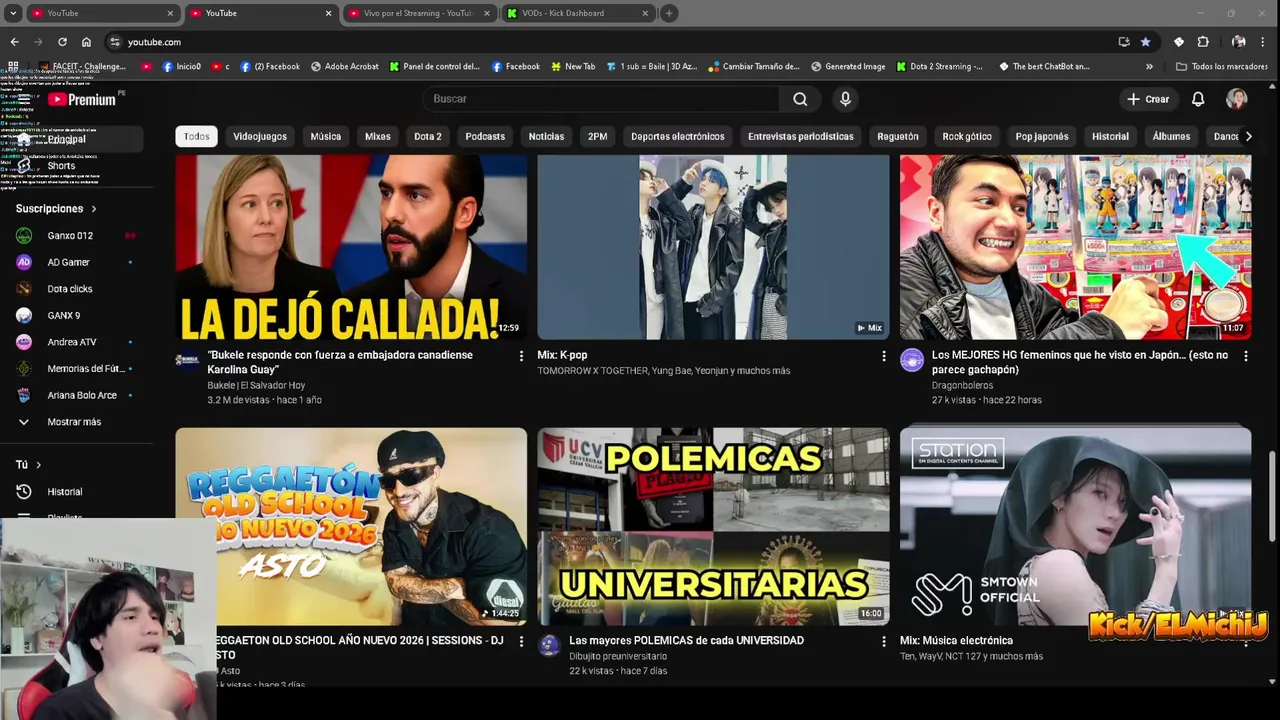Viewport: 1280px width, 720px height.
Task: Open GANX 9 channel in sidebar
Action: click(75, 315)
